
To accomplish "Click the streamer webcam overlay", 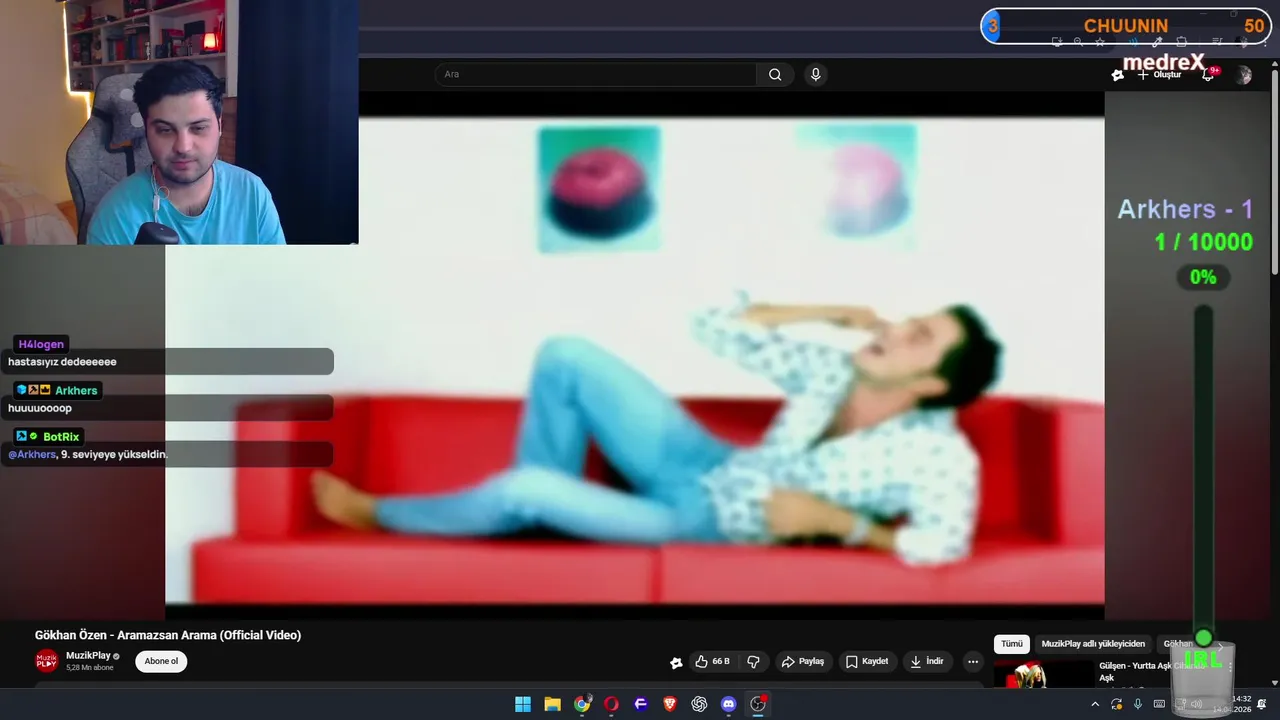I will 179,122.
